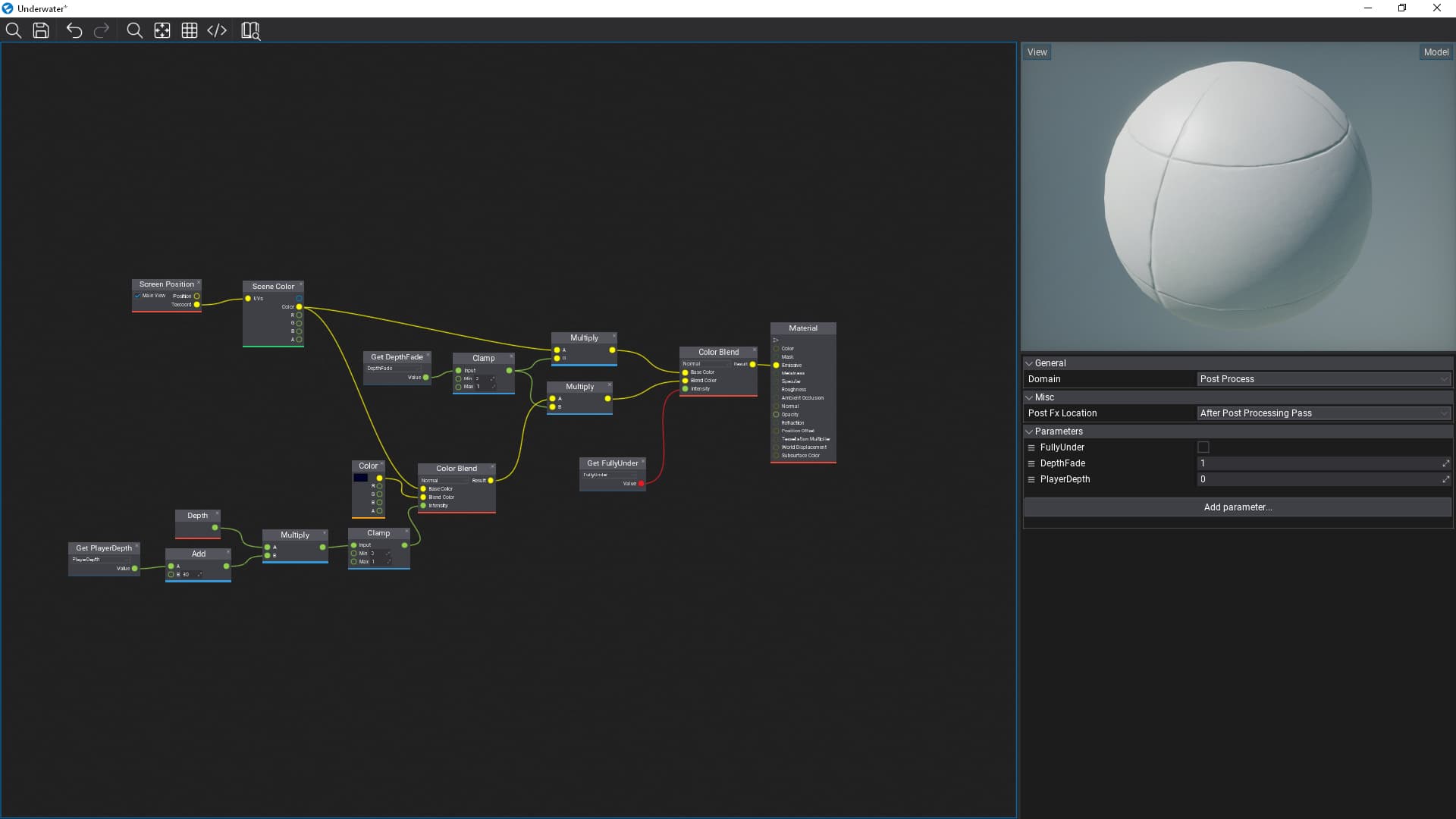Show generated shader source code
Viewport: 1456px width, 819px height.
(x=217, y=30)
